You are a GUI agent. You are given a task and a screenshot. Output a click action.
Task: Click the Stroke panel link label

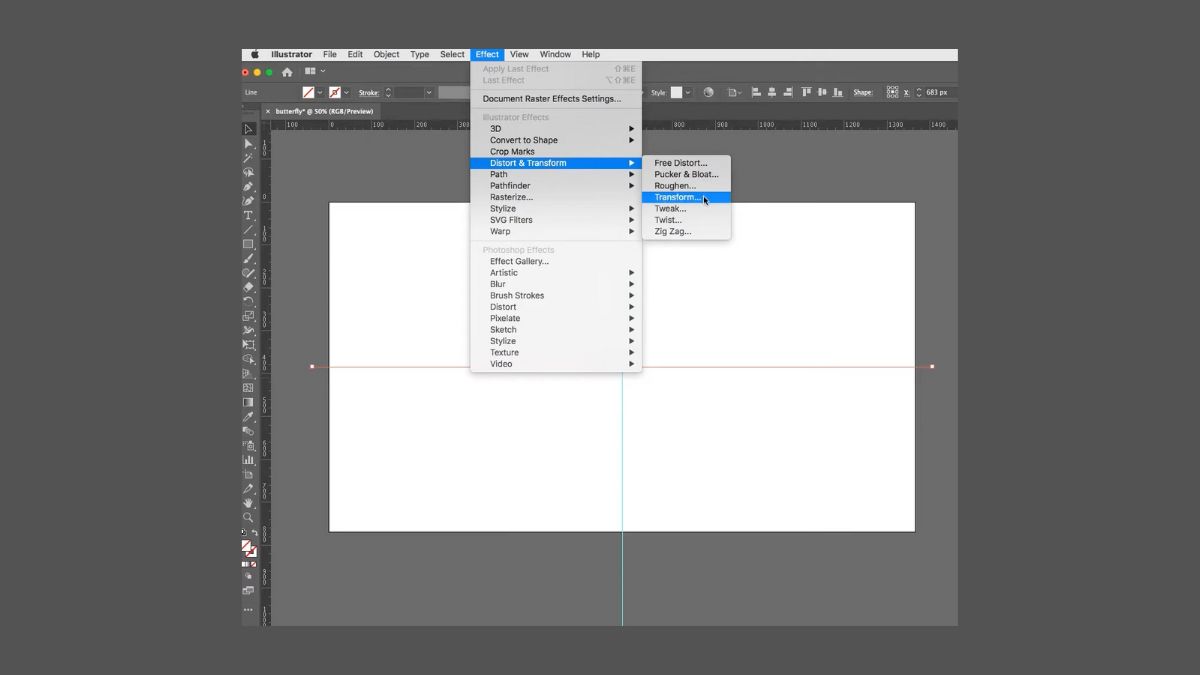pyautogui.click(x=368, y=92)
